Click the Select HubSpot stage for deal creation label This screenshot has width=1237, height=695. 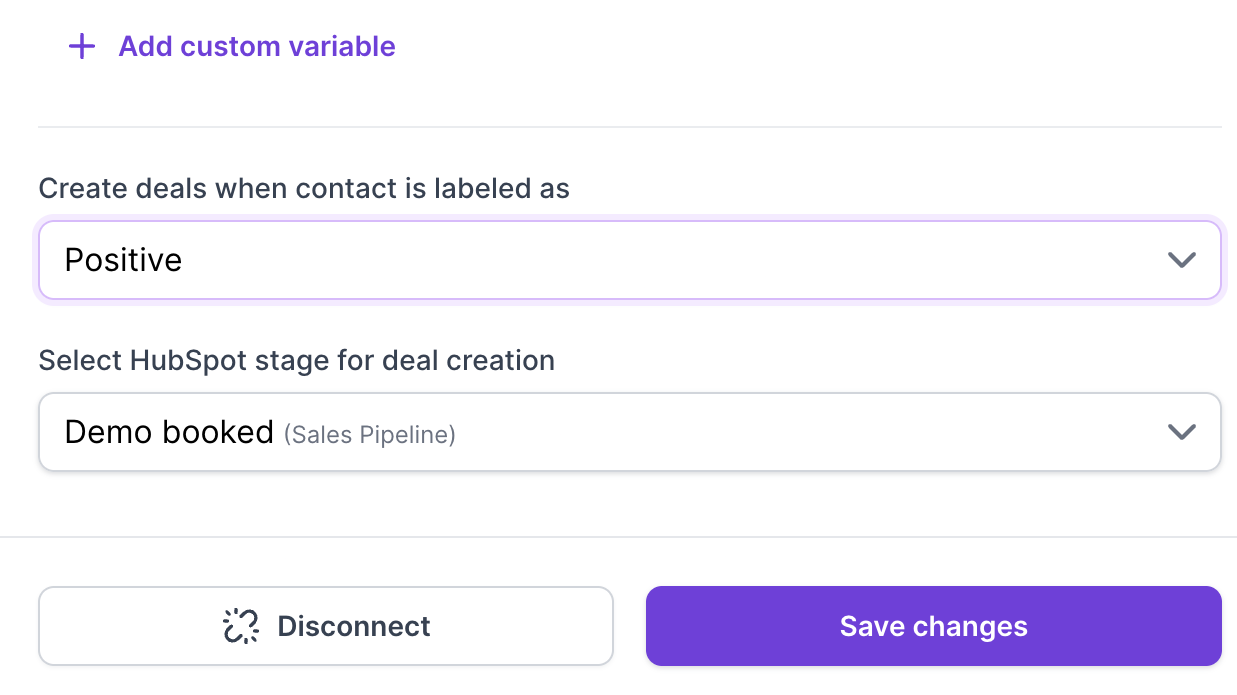pos(296,360)
